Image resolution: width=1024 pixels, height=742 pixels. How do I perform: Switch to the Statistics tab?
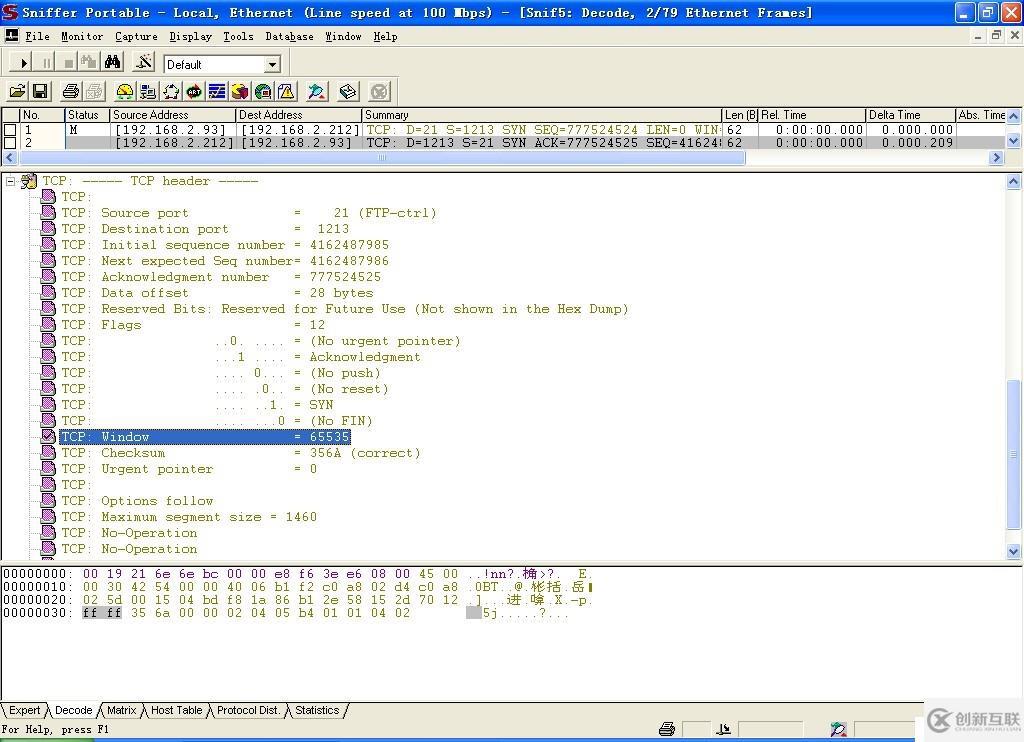[x=317, y=710]
